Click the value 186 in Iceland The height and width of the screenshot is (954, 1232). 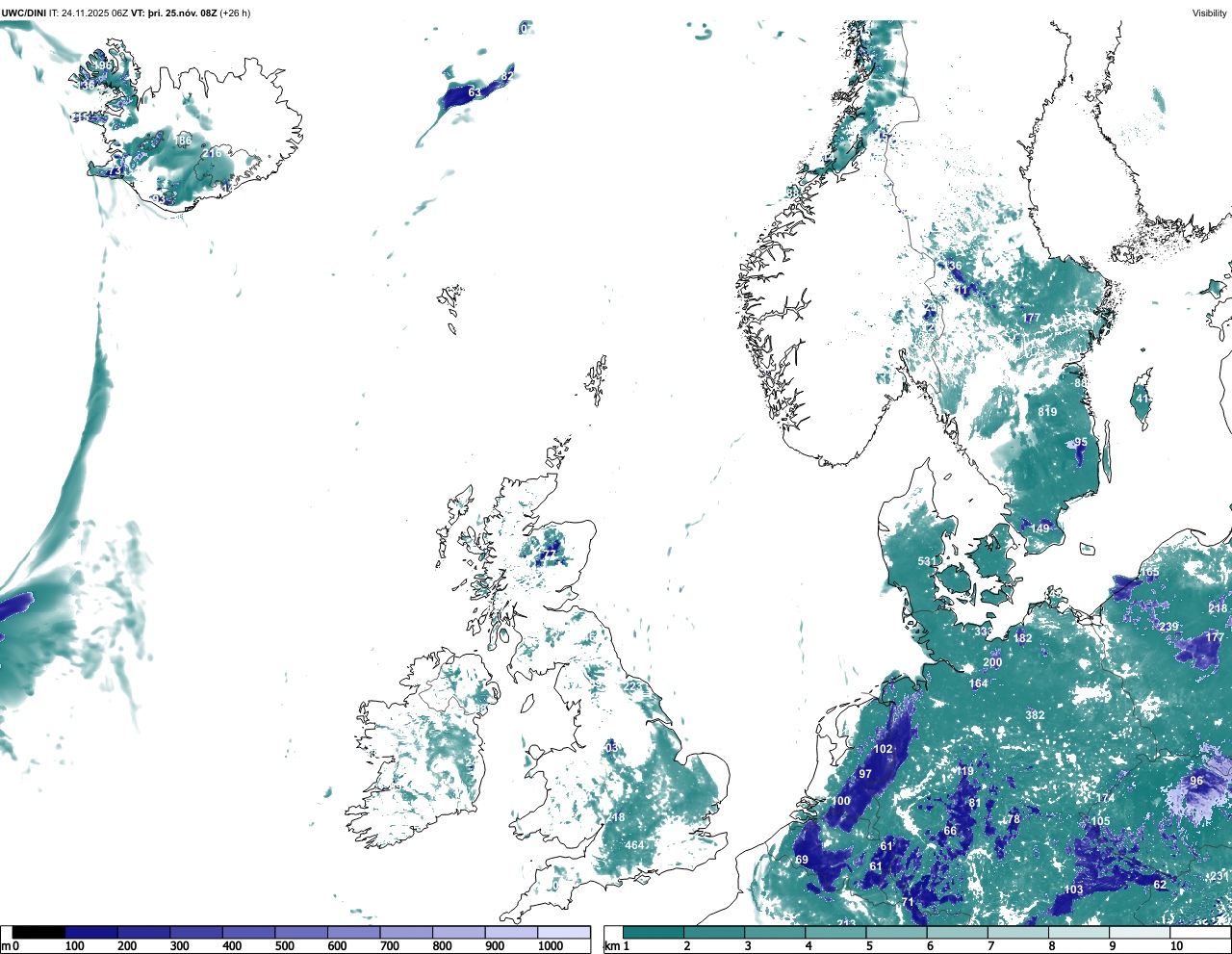(x=182, y=141)
